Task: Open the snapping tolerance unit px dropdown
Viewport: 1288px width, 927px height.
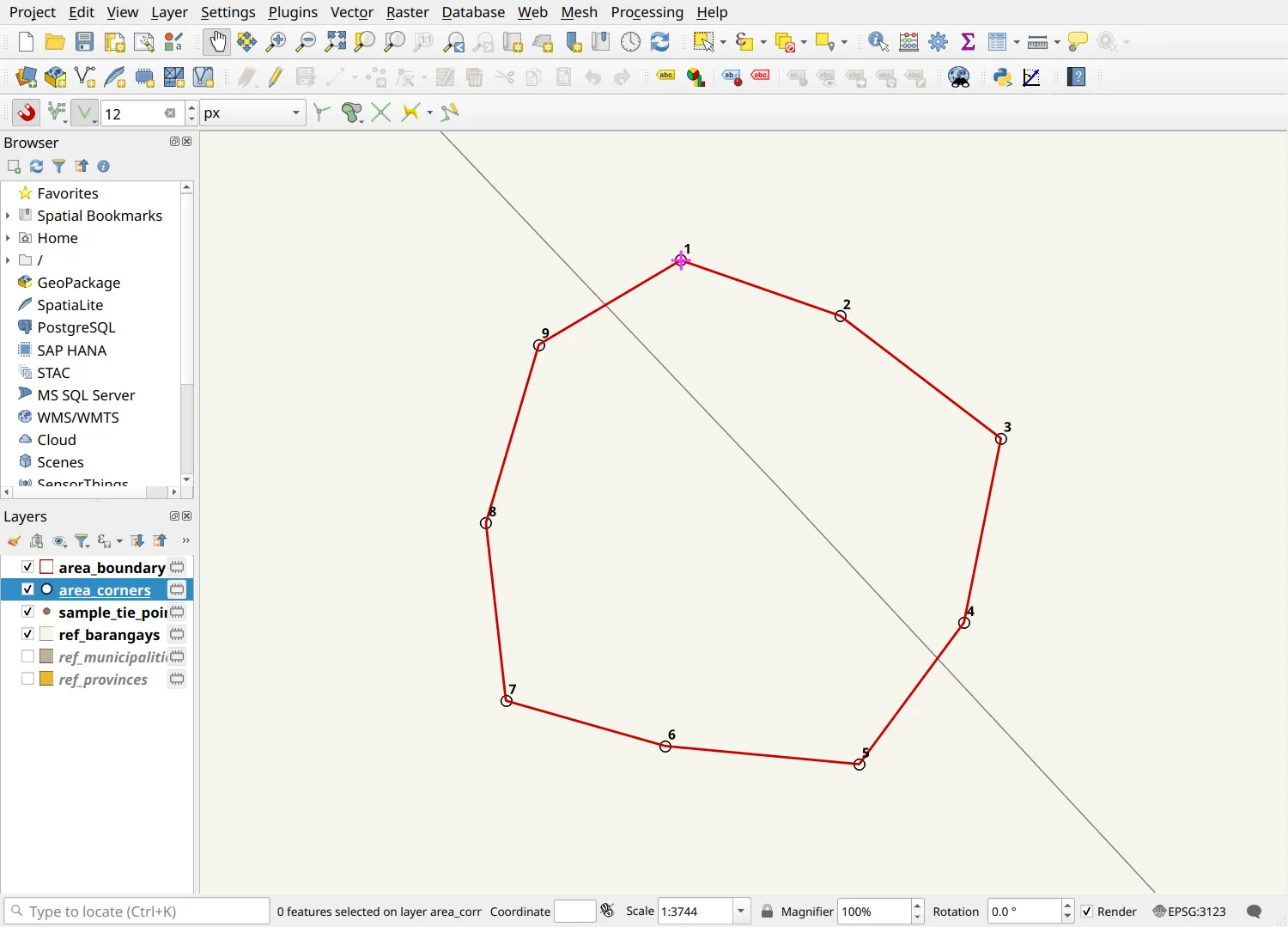Action: click(x=252, y=113)
